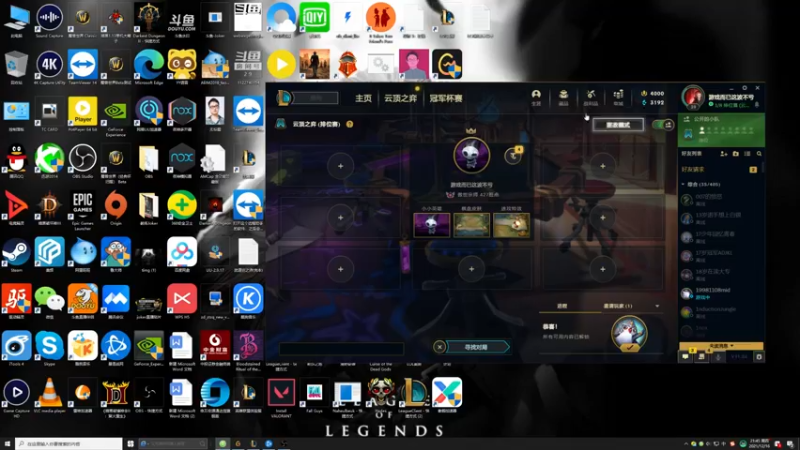Expand the invited players dropdown arrow
800x450 pixels.
click(x=657, y=306)
